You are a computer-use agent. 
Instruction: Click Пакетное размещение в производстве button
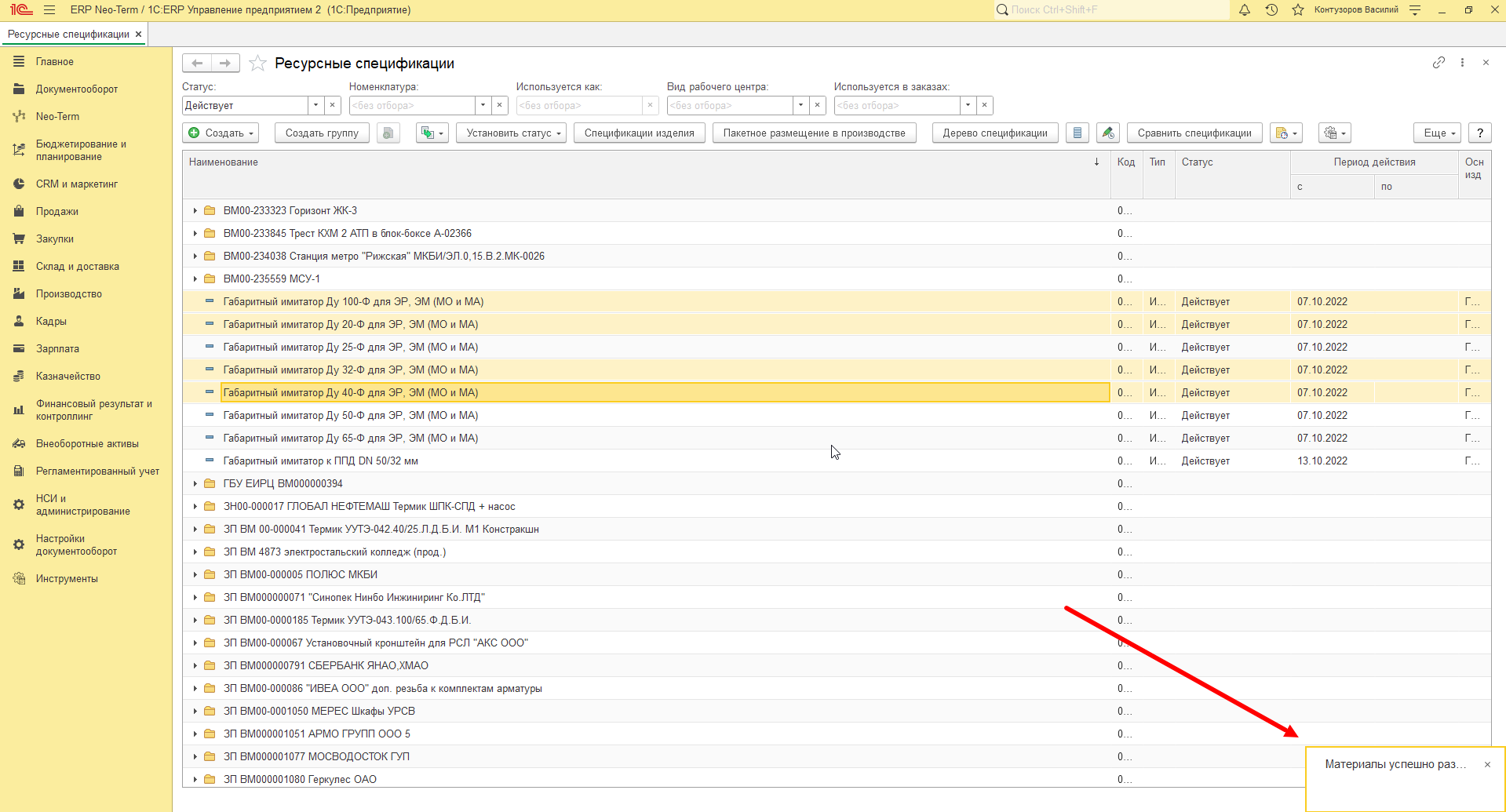(x=815, y=133)
